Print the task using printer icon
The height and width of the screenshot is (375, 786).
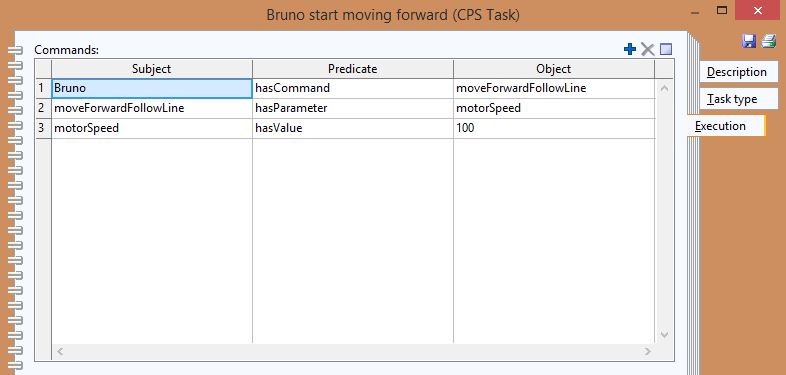click(768, 41)
